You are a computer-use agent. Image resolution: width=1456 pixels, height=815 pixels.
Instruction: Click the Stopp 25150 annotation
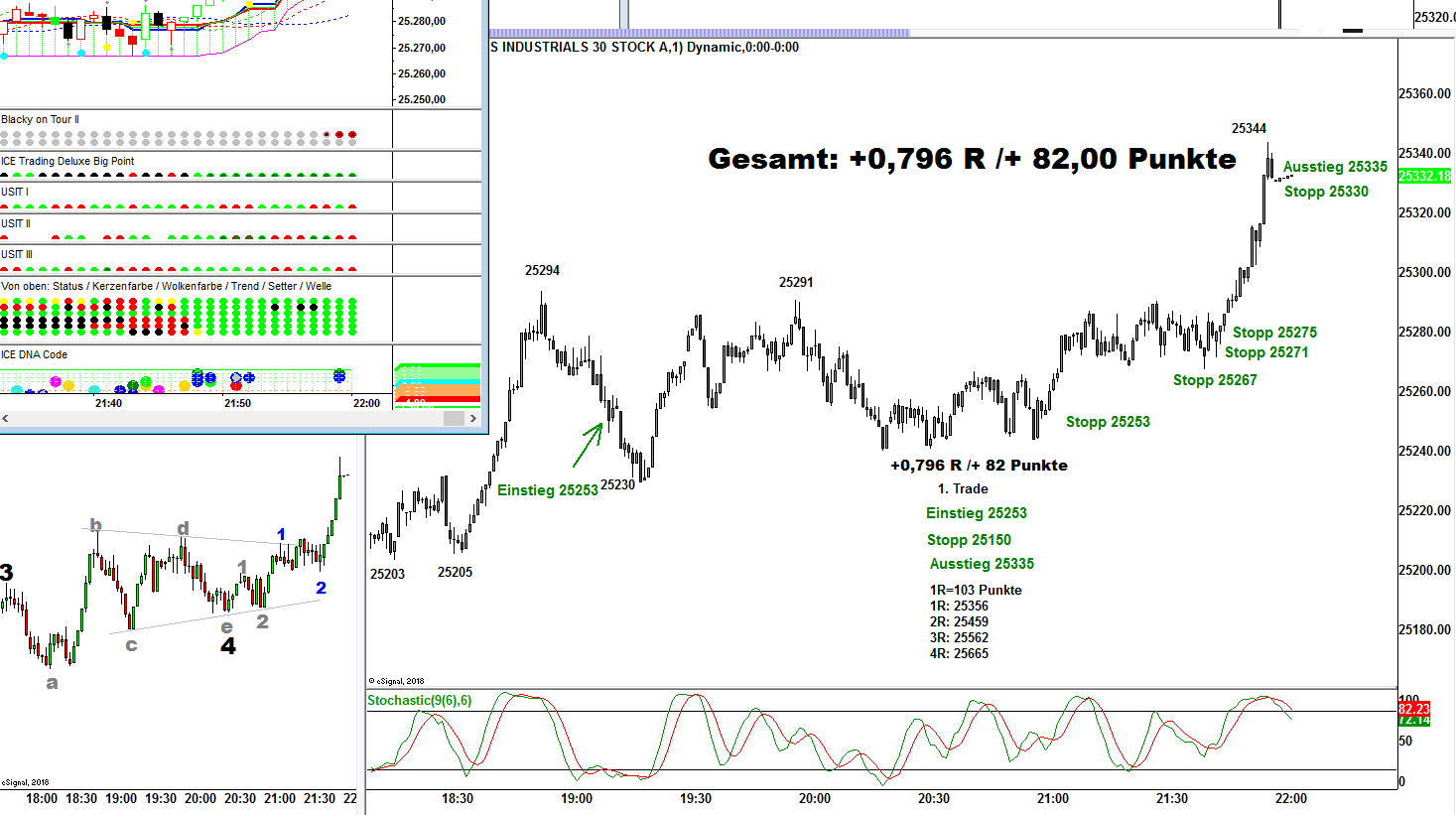coord(969,540)
